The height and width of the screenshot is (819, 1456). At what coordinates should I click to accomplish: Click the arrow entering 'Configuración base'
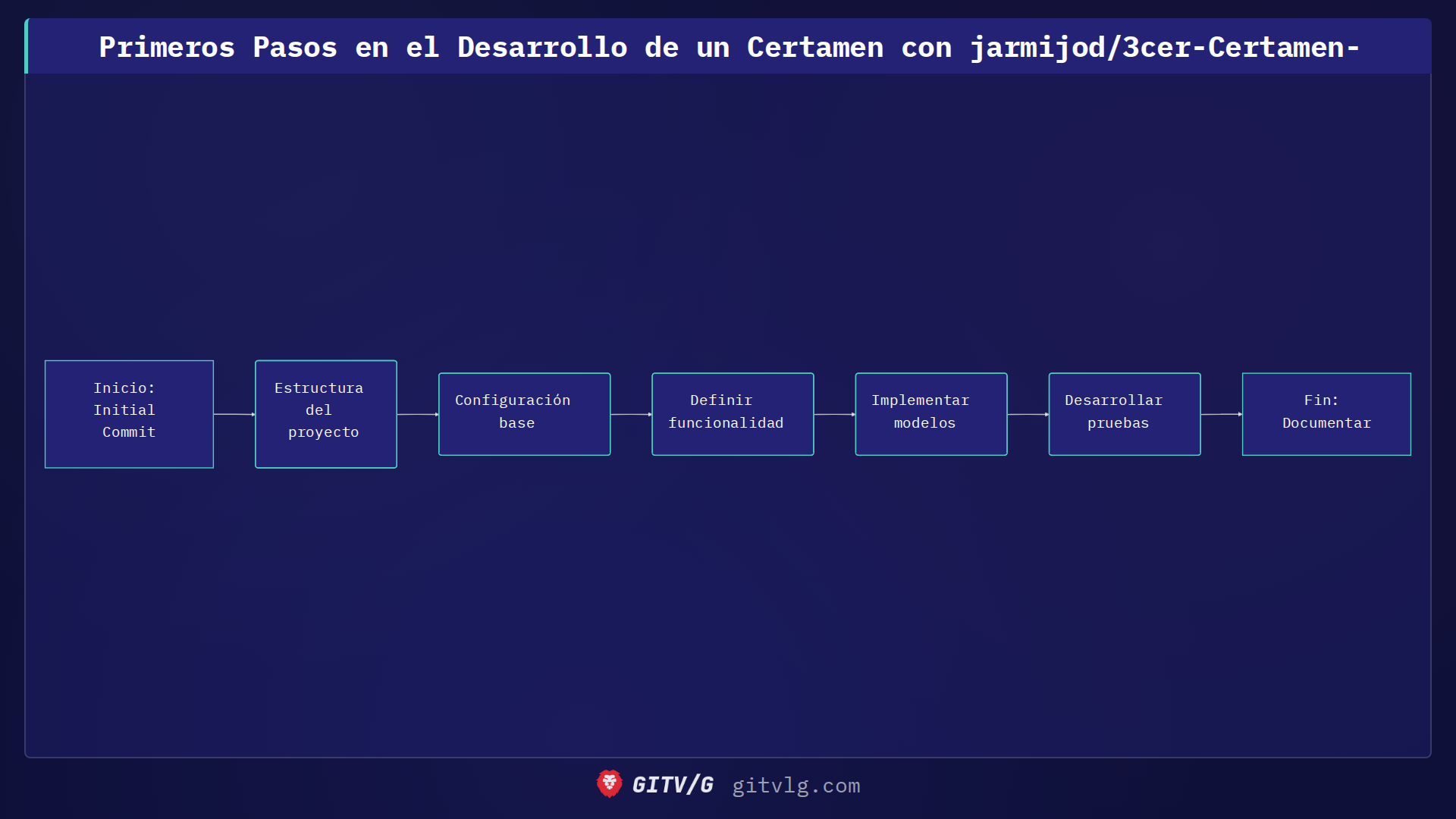(418, 414)
